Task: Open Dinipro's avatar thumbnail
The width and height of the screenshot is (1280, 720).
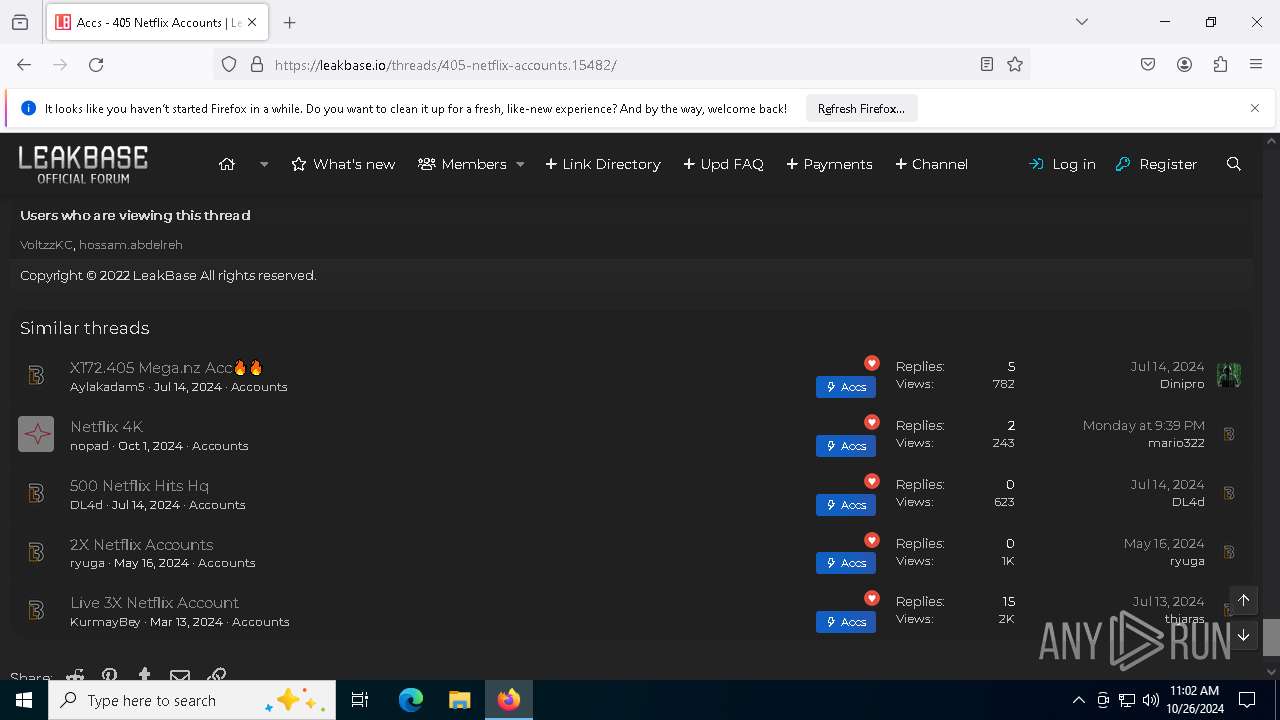Action: click(1229, 375)
